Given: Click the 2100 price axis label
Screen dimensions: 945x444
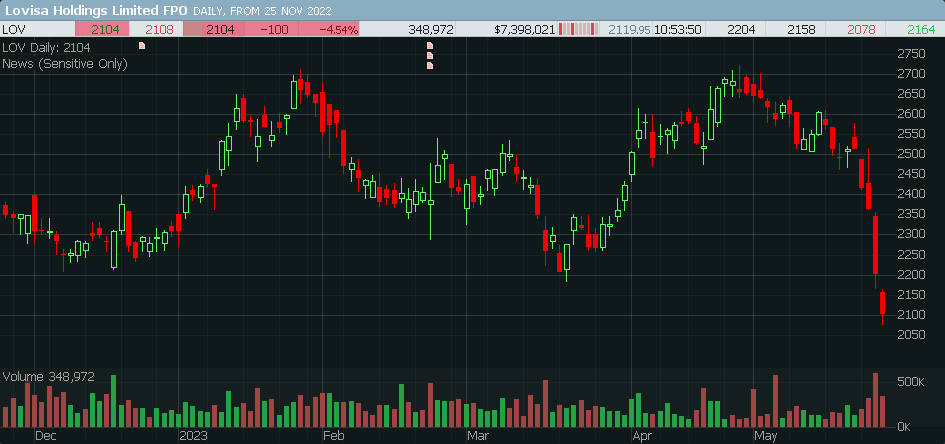Looking at the screenshot, I should [x=911, y=314].
